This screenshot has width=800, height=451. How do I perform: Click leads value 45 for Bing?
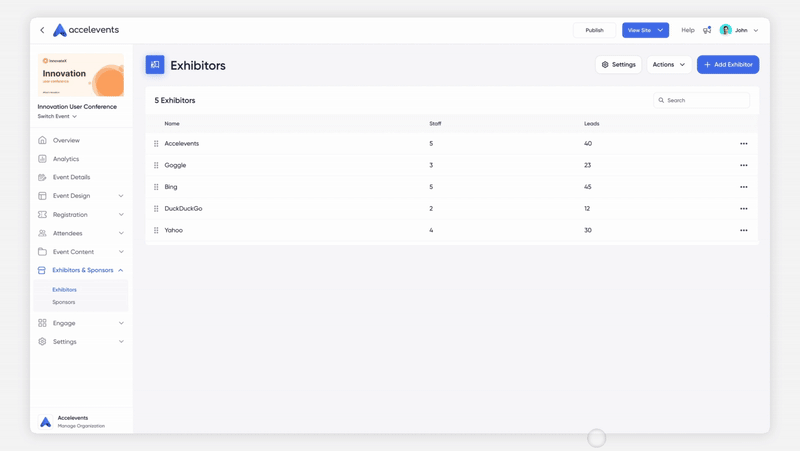(588, 187)
